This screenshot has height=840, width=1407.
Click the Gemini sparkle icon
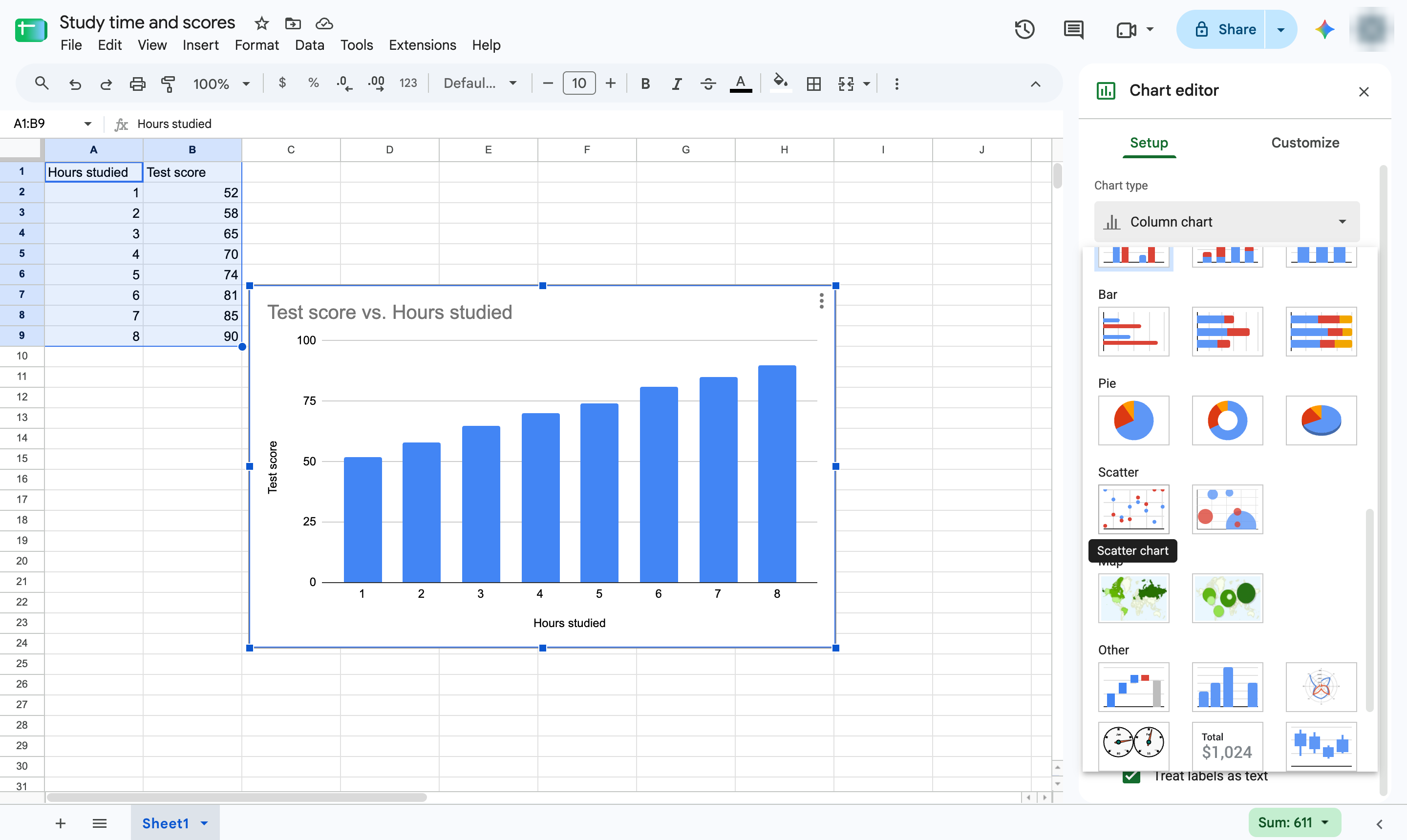click(1324, 29)
